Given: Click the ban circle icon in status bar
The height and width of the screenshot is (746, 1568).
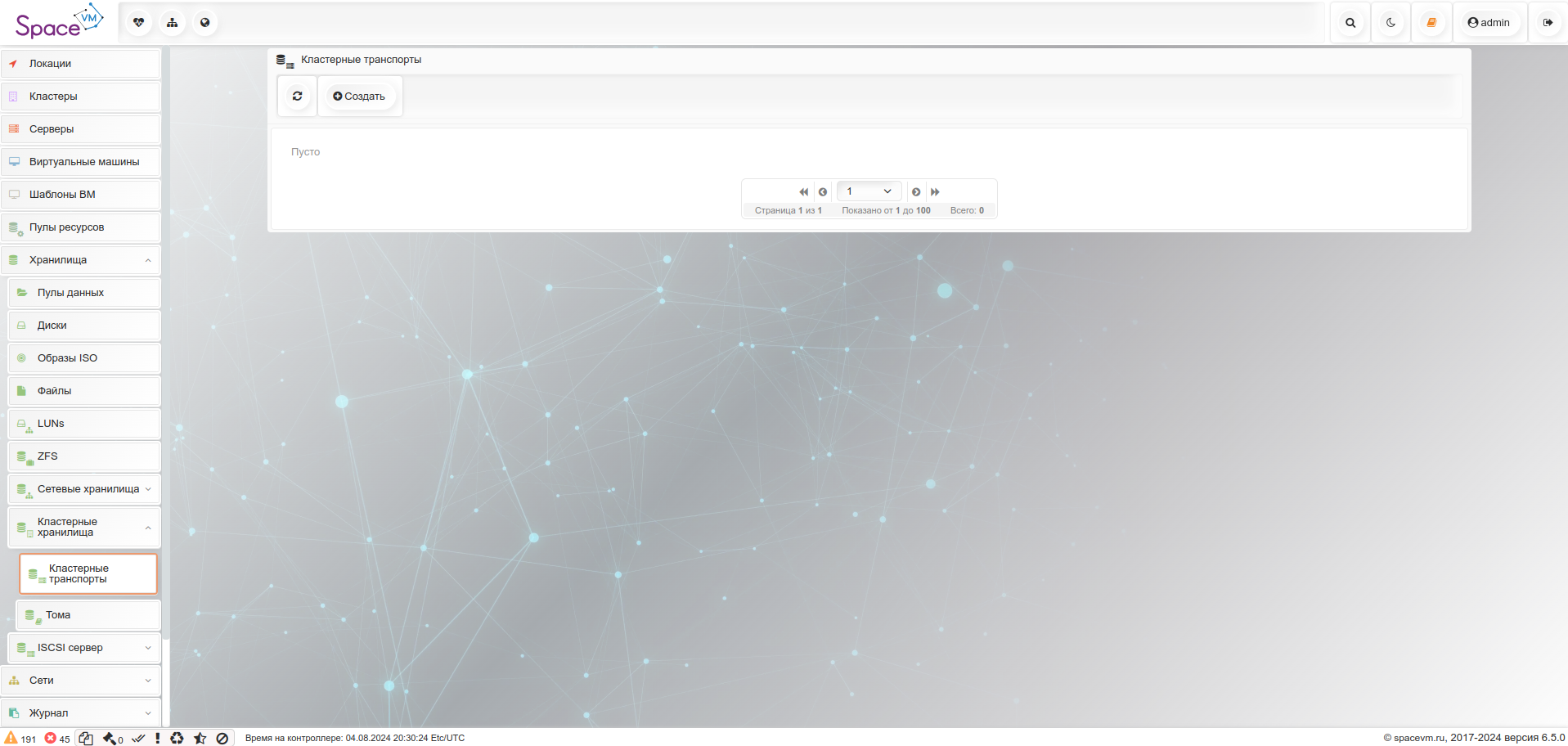Looking at the screenshot, I should (222, 738).
